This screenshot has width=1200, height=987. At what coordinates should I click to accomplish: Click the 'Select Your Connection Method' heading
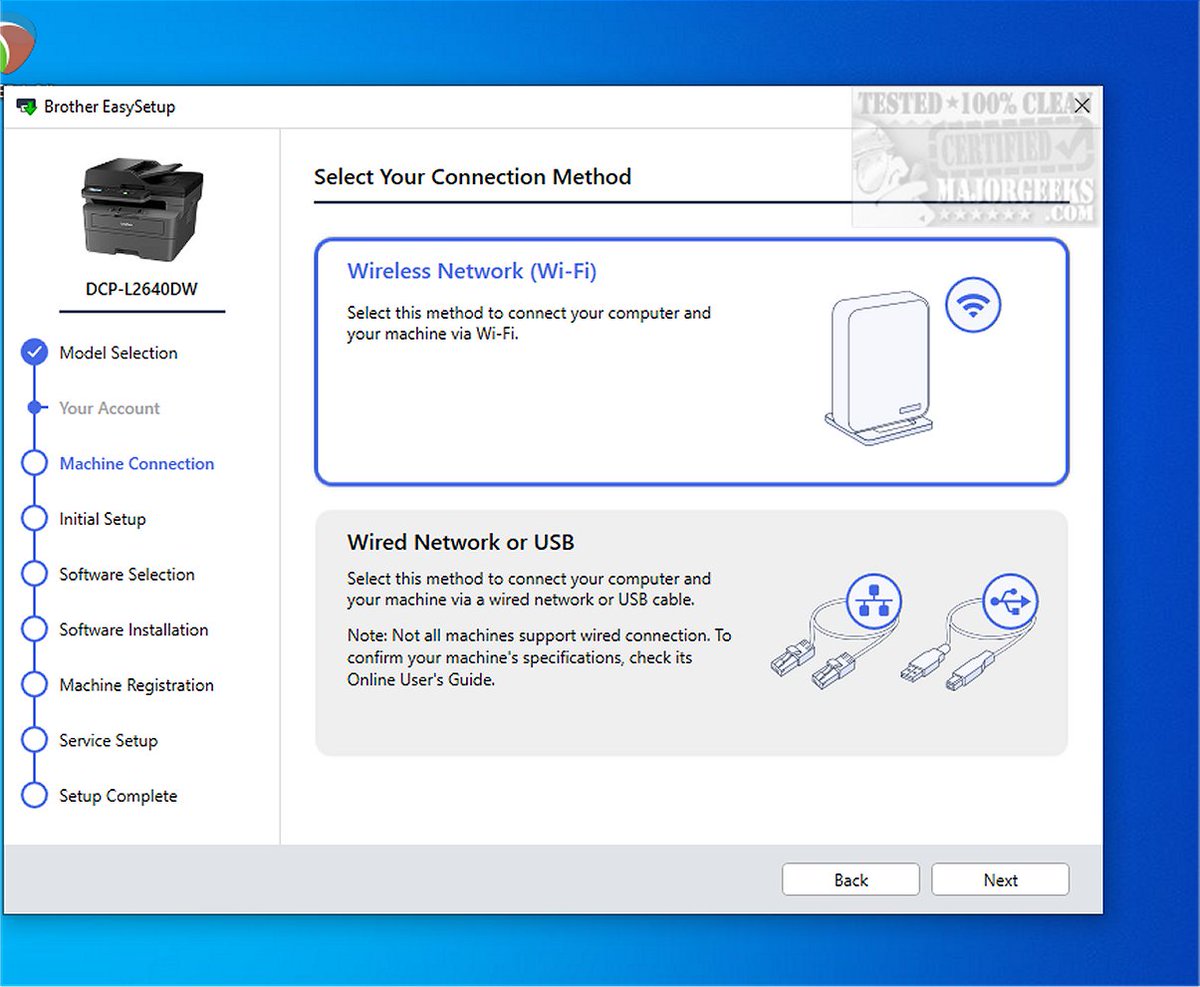(473, 177)
